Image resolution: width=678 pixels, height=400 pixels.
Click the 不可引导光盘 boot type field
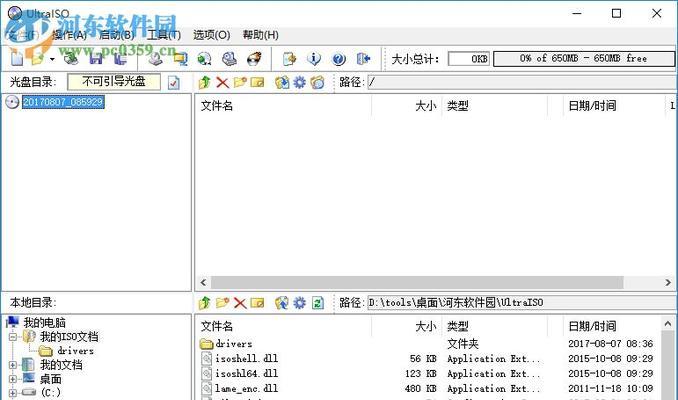coord(114,81)
